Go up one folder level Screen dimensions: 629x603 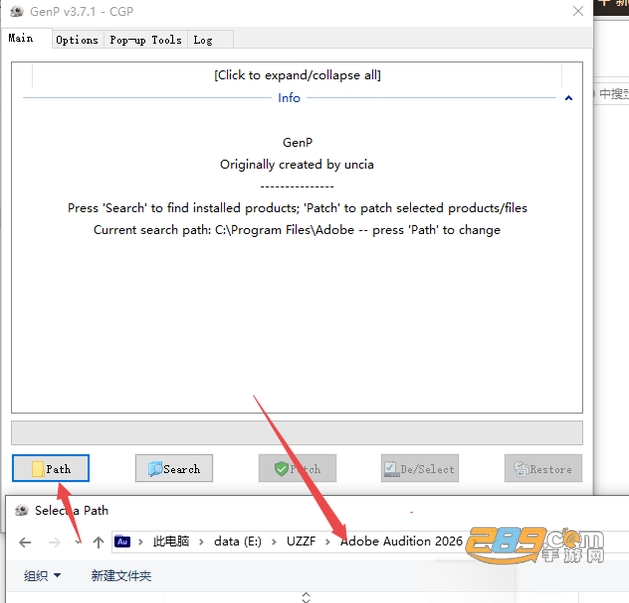[x=98, y=542]
